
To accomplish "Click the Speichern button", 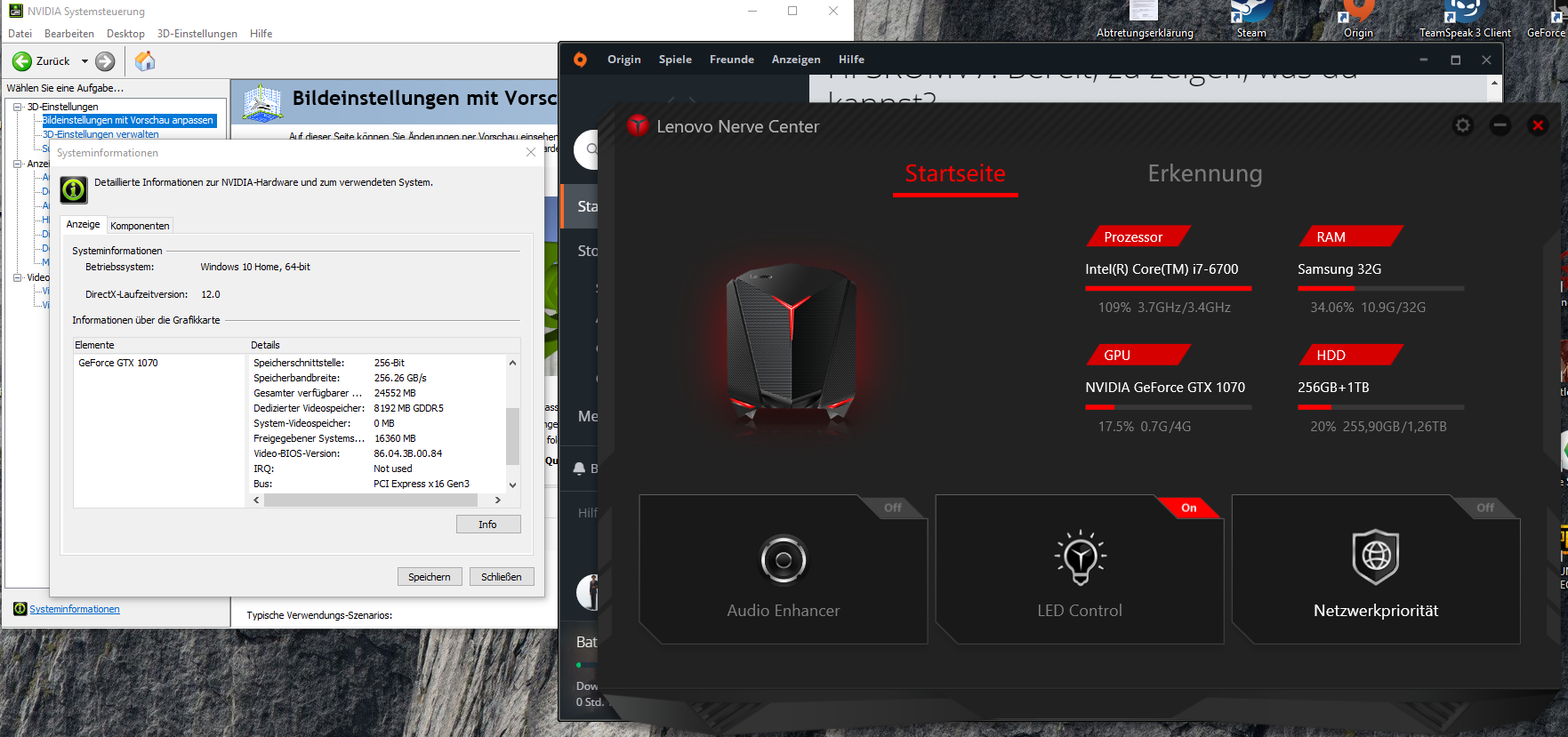I will [x=430, y=577].
